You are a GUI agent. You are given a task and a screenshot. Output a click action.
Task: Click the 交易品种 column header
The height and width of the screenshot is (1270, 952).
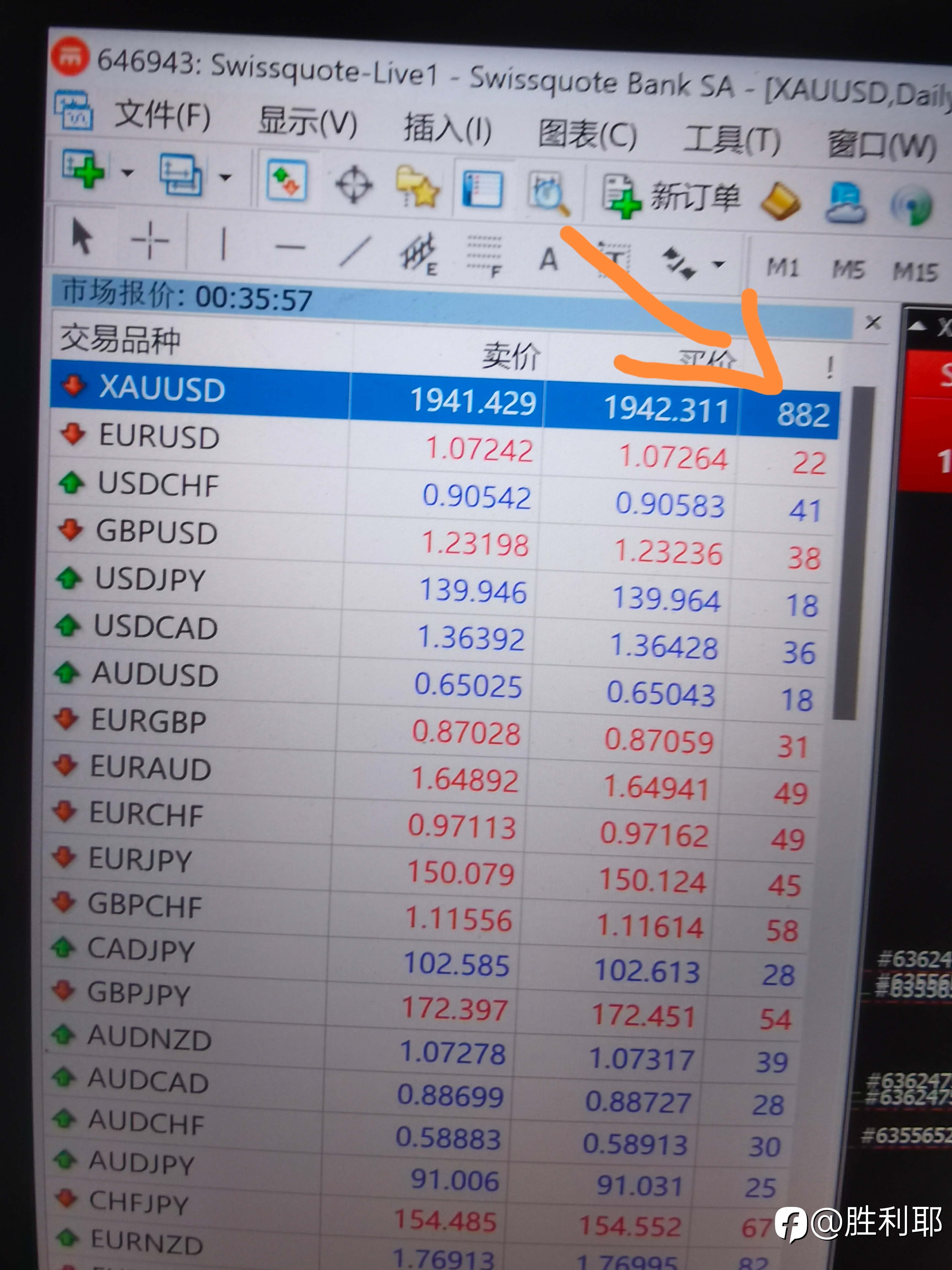pyautogui.click(x=120, y=339)
